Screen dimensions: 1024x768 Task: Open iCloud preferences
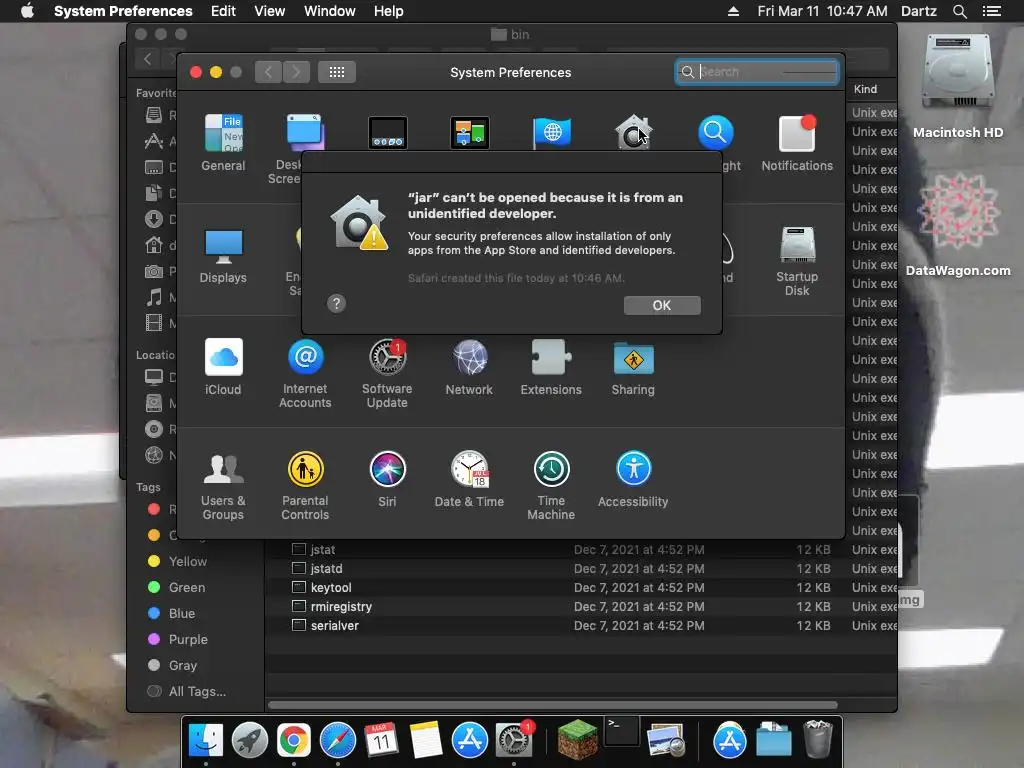tap(223, 366)
